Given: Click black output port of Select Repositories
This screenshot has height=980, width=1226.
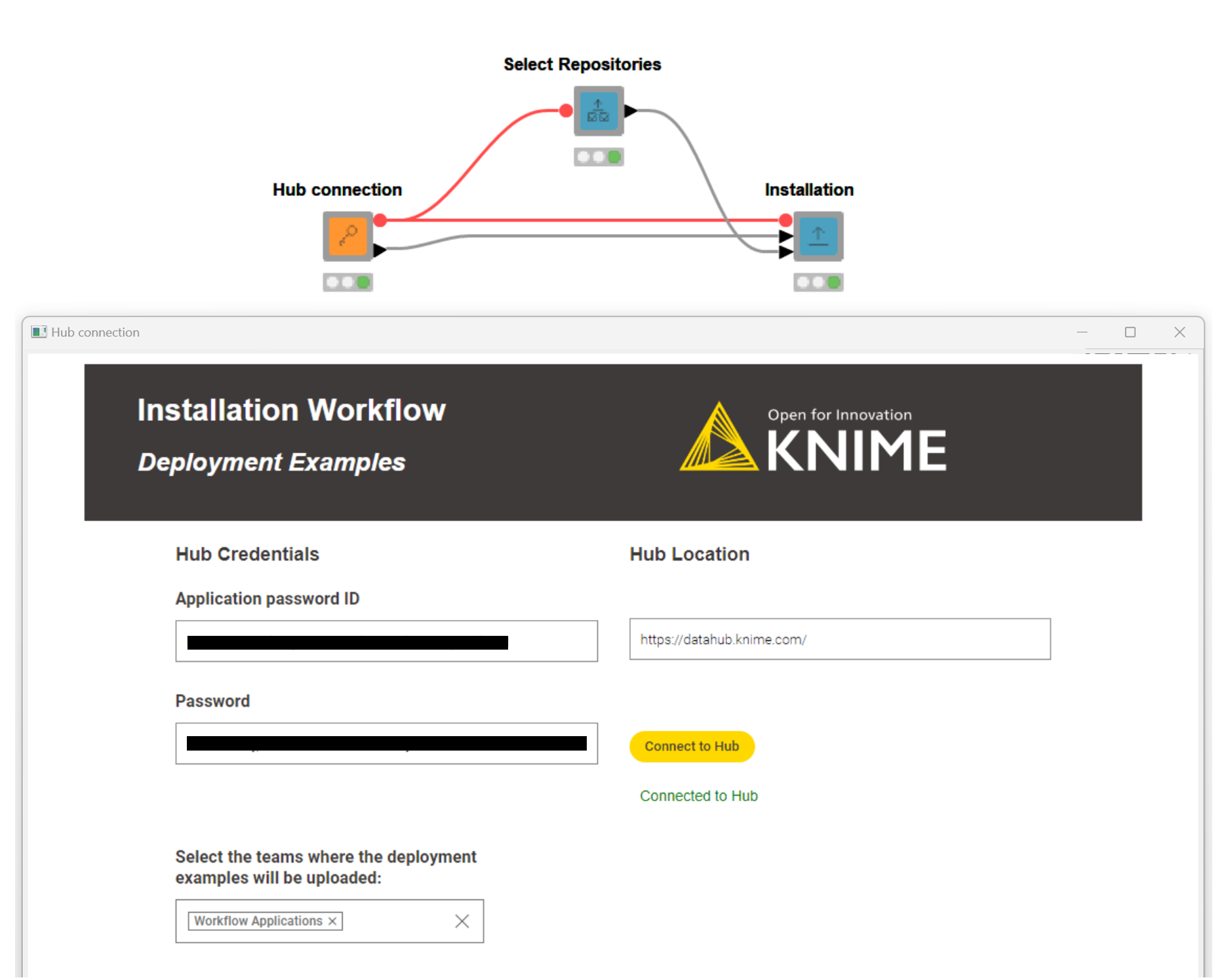Looking at the screenshot, I should click(631, 111).
